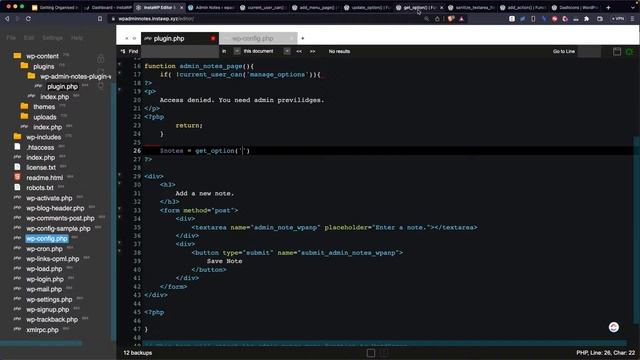
Task: Open the editor File menu
Action: click(11, 38)
